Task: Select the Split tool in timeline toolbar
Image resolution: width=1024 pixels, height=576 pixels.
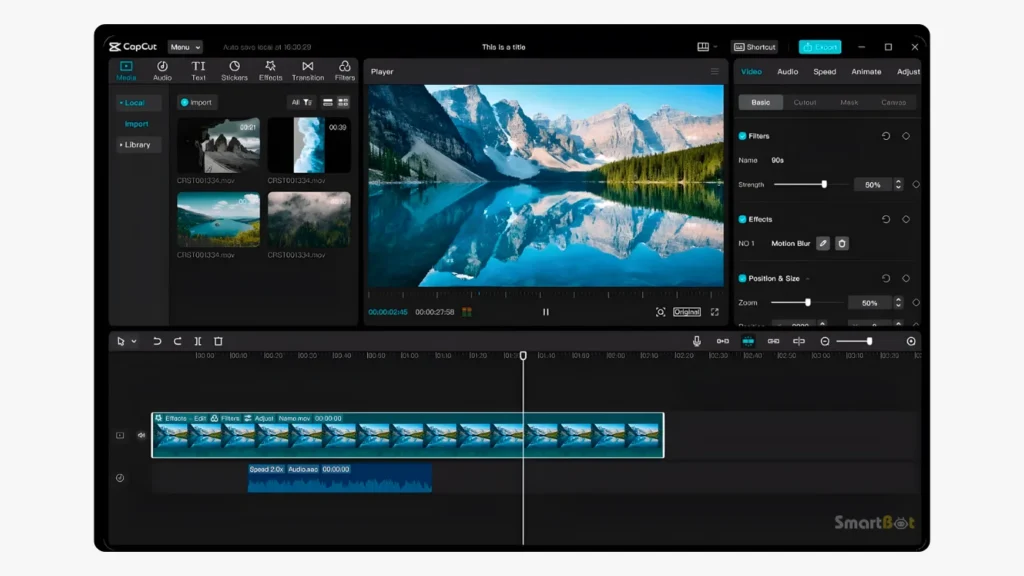Action: [199, 341]
